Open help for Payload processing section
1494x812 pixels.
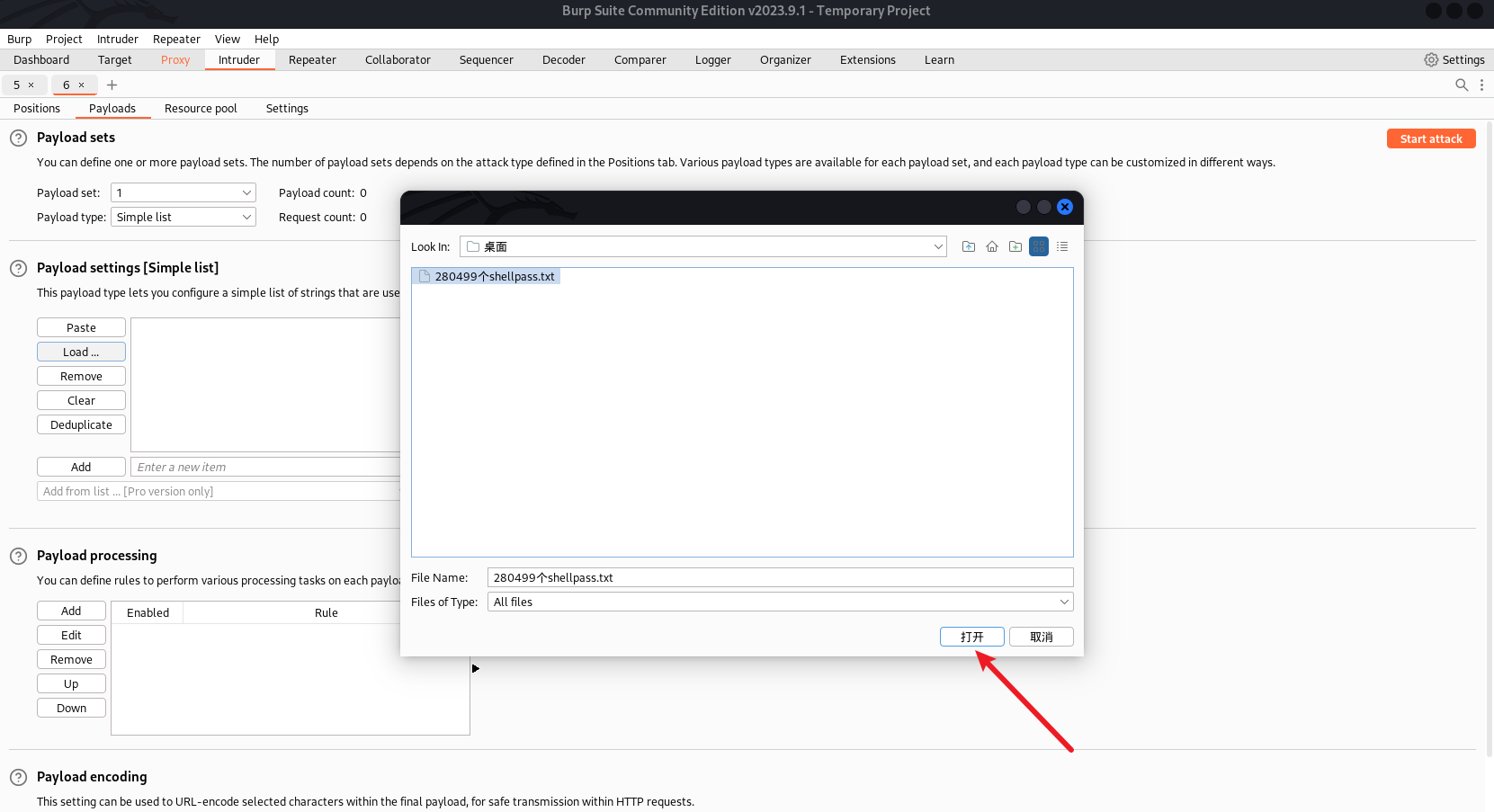(18, 557)
